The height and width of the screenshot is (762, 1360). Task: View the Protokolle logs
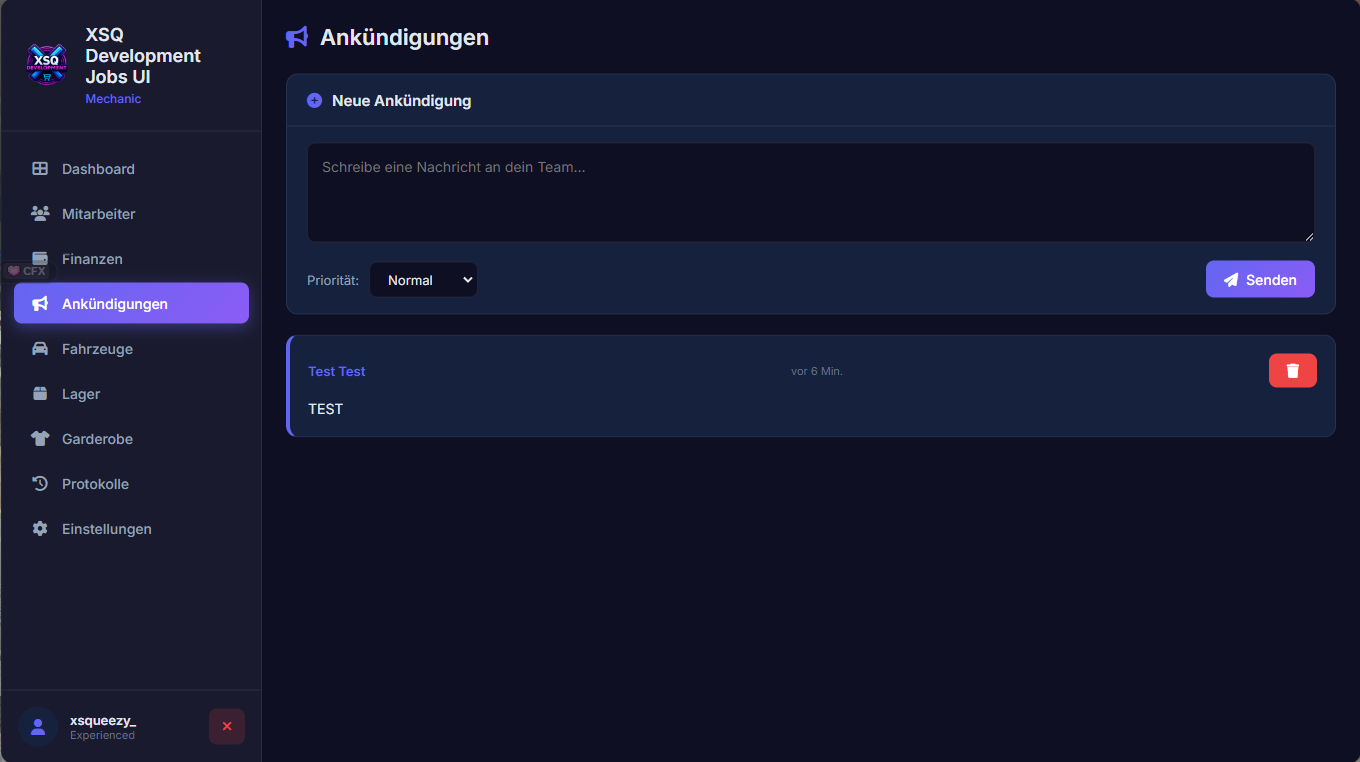[x=131, y=484]
